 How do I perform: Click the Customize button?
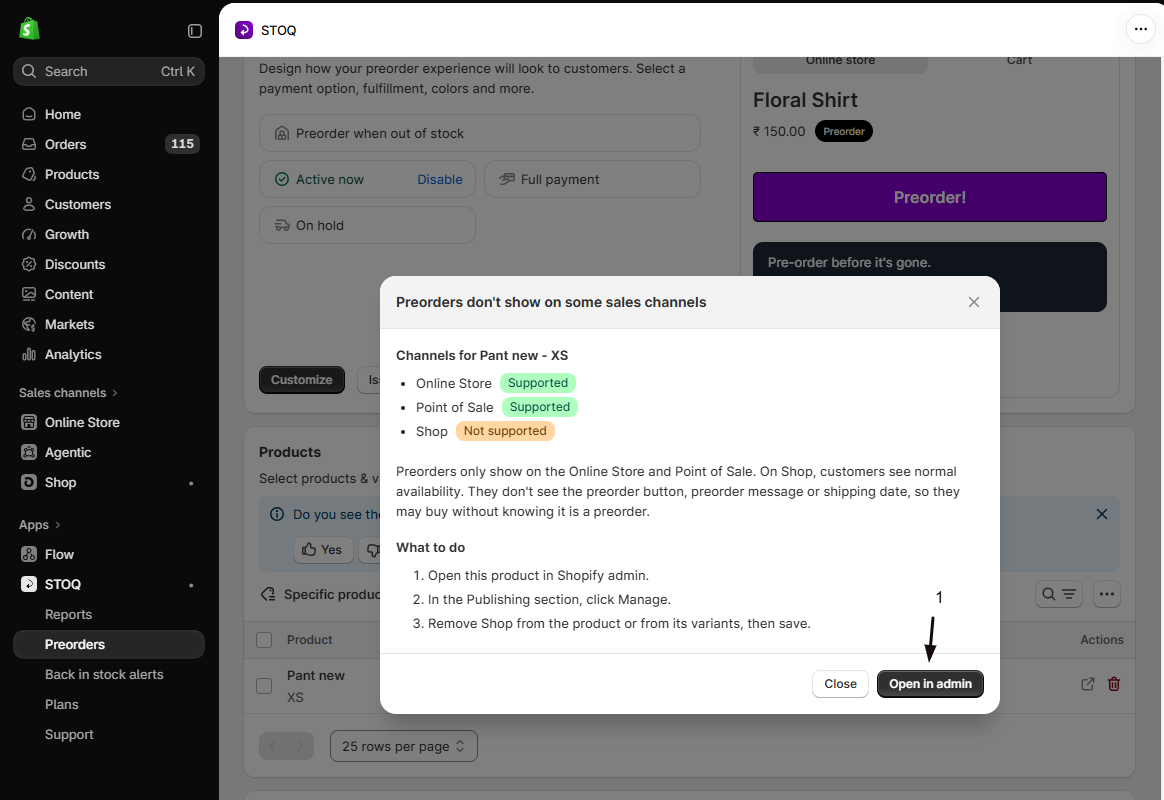(301, 380)
